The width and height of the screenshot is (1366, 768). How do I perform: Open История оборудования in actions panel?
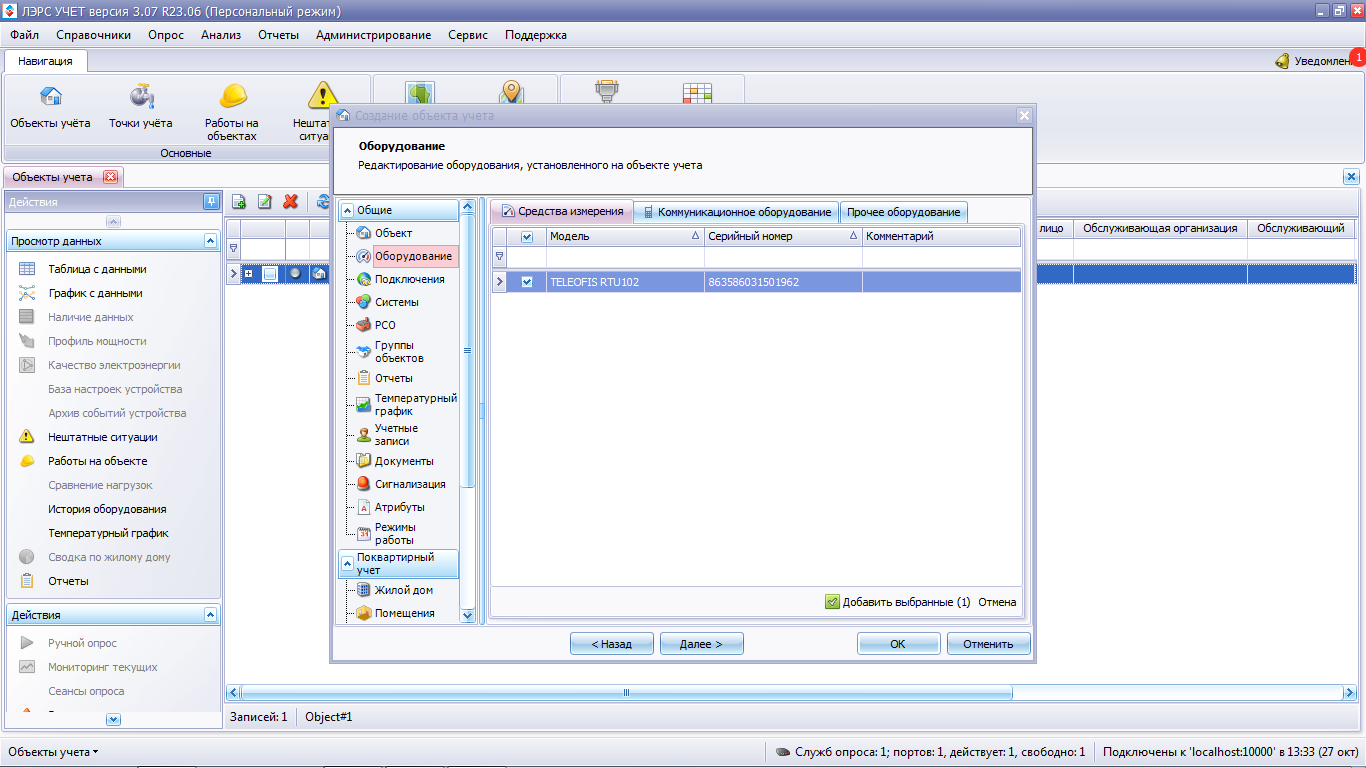point(107,509)
